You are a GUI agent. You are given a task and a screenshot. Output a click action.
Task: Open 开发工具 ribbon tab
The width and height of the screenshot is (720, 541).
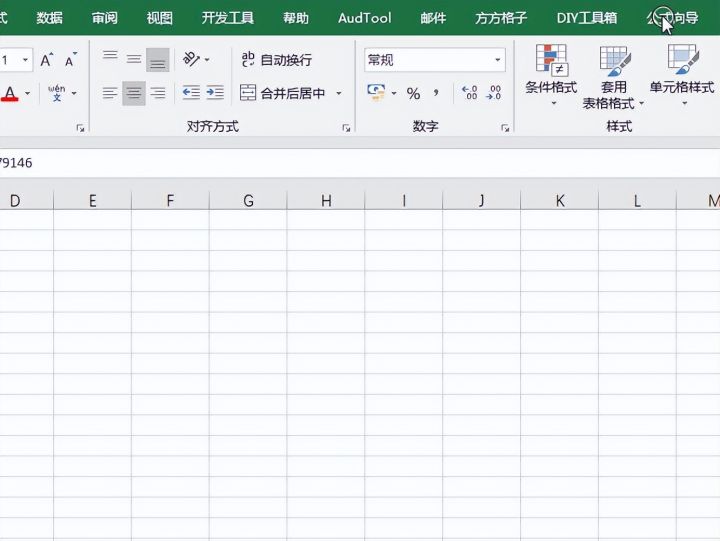pyautogui.click(x=228, y=18)
